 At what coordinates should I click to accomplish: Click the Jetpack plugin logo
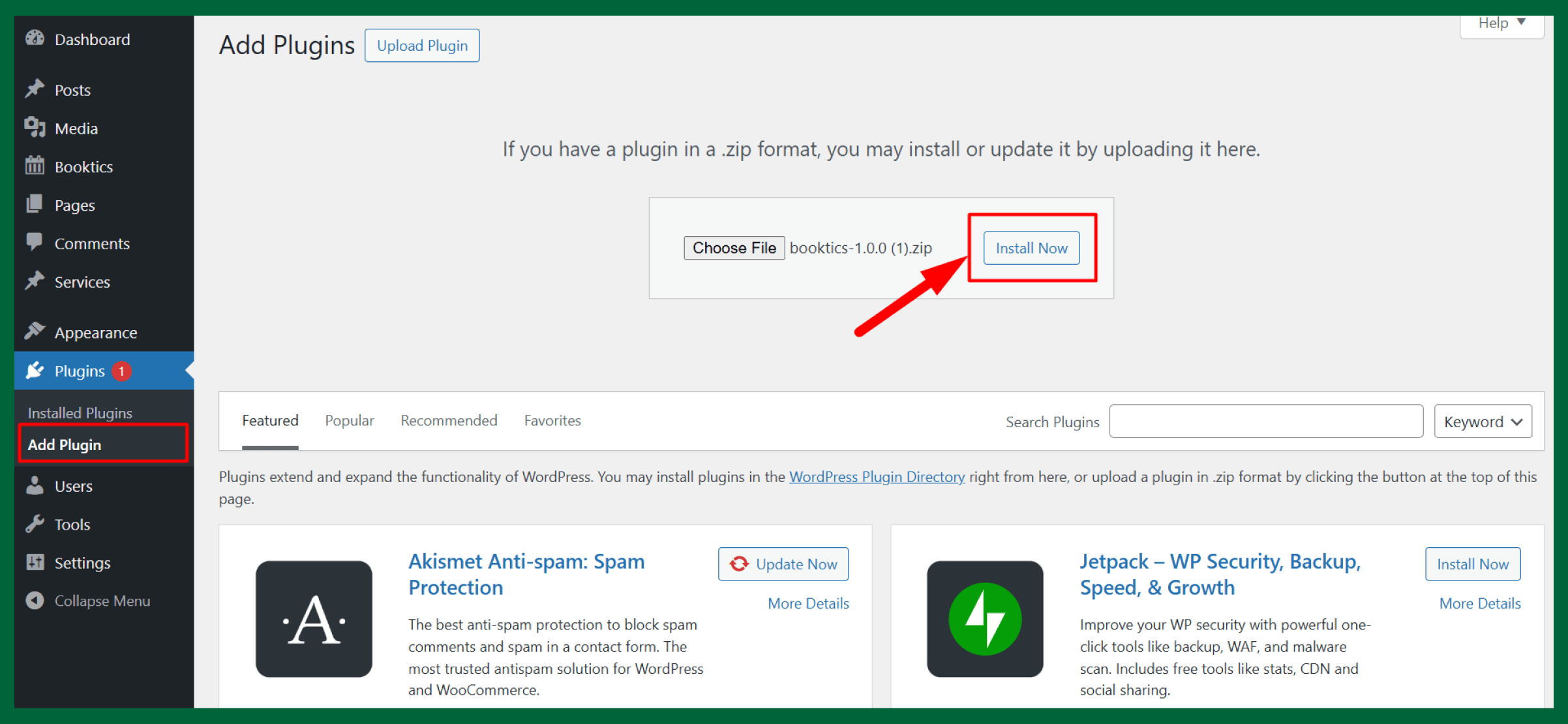coord(985,619)
